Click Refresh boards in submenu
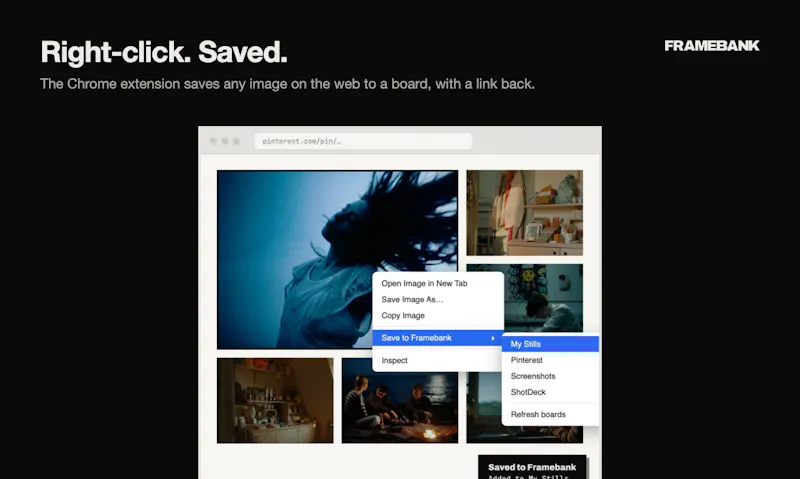The image size is (800, 479). [550, 414]
